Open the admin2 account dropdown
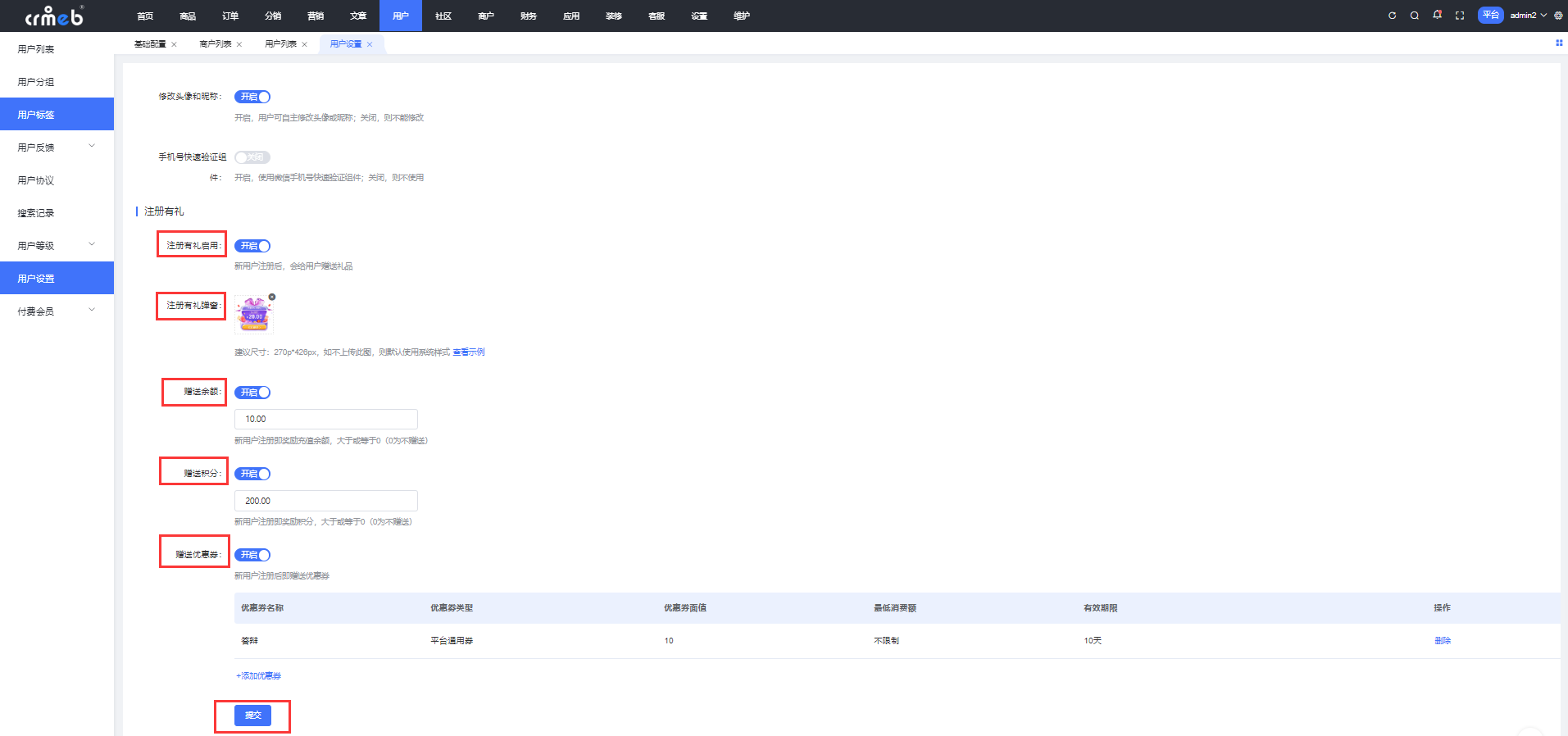 tap(1528, 16)
